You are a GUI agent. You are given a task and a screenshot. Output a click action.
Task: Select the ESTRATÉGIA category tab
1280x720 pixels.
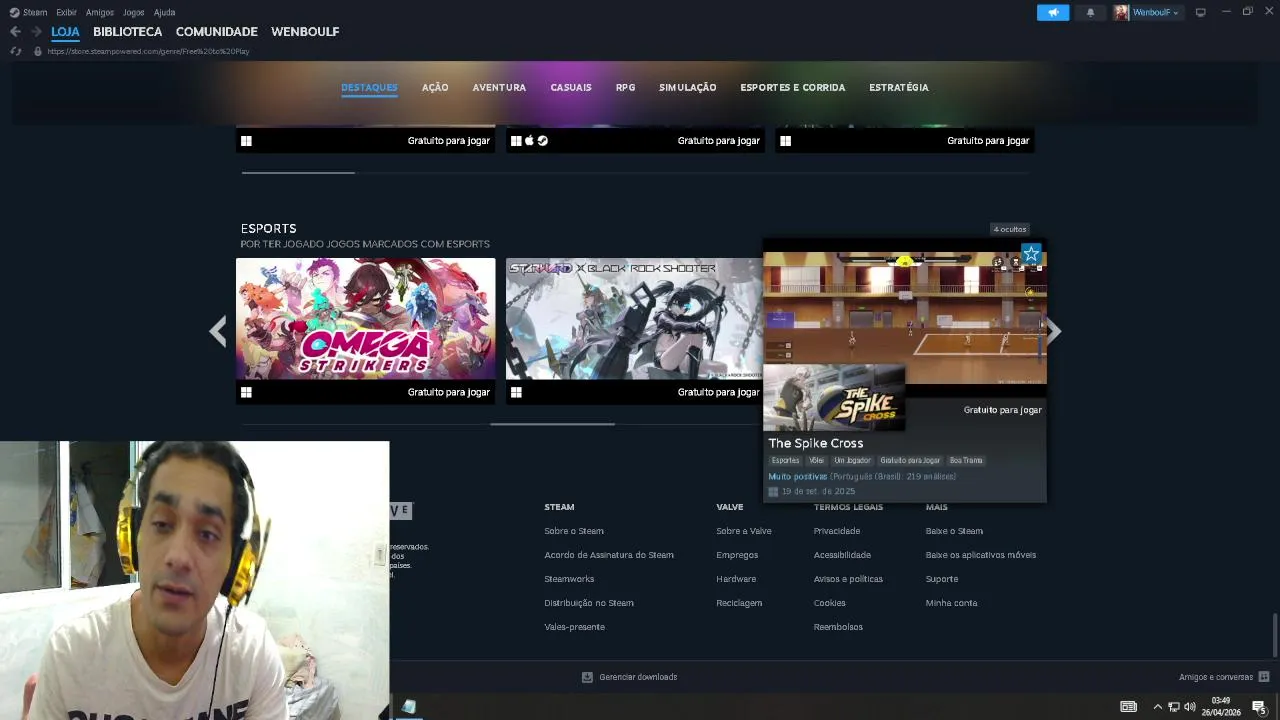point(899,87)
